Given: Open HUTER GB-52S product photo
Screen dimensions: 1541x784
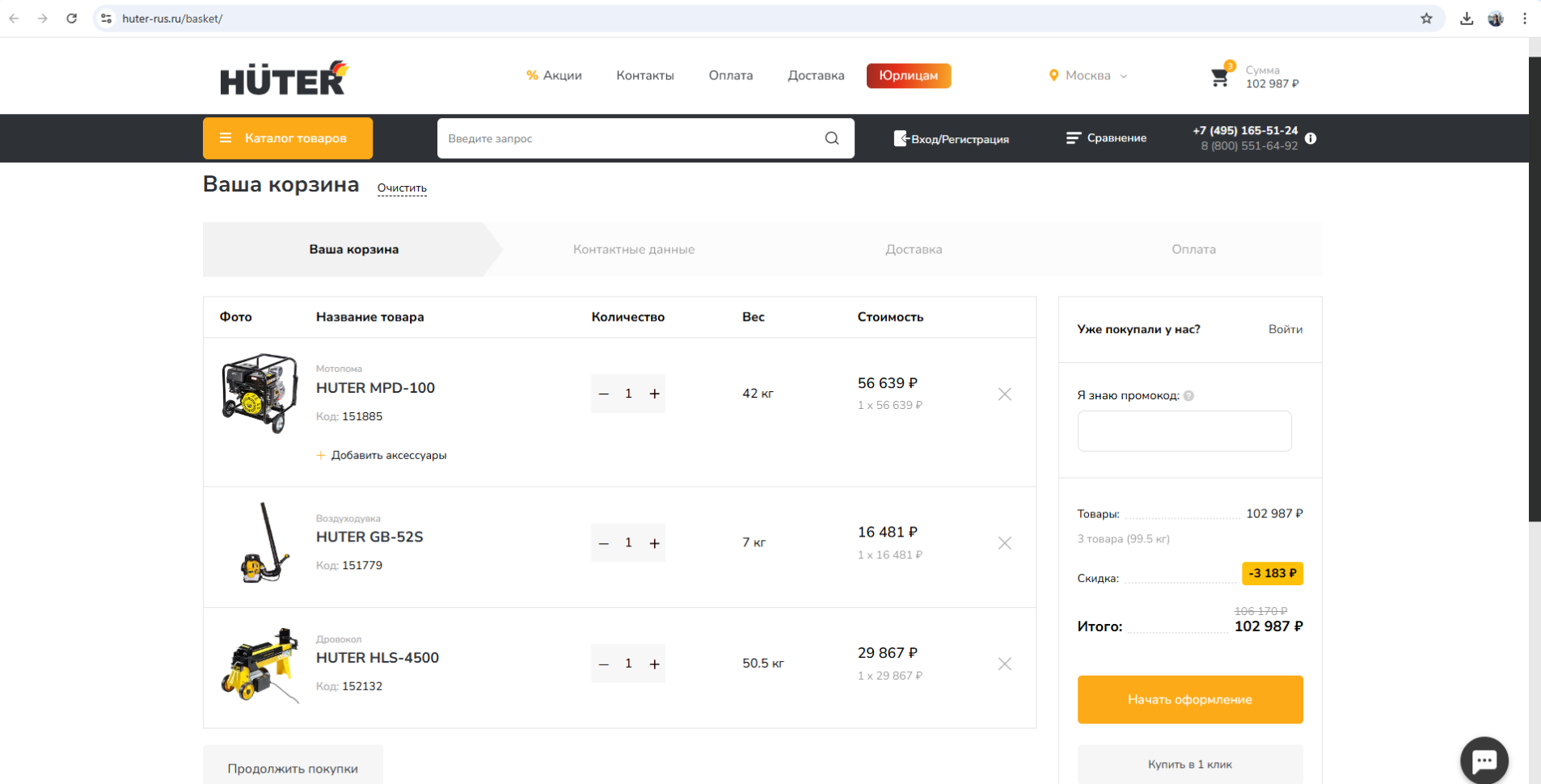Looking at the screenshot, I should tap(264, 542).
